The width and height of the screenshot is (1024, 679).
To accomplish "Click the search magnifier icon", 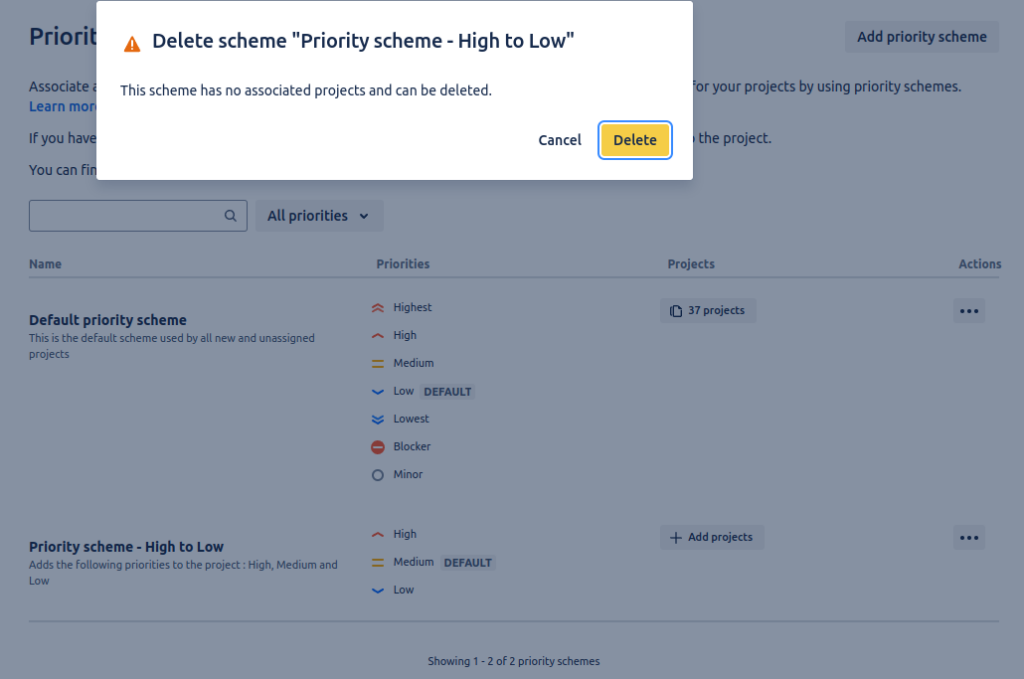I will point(230,215).
